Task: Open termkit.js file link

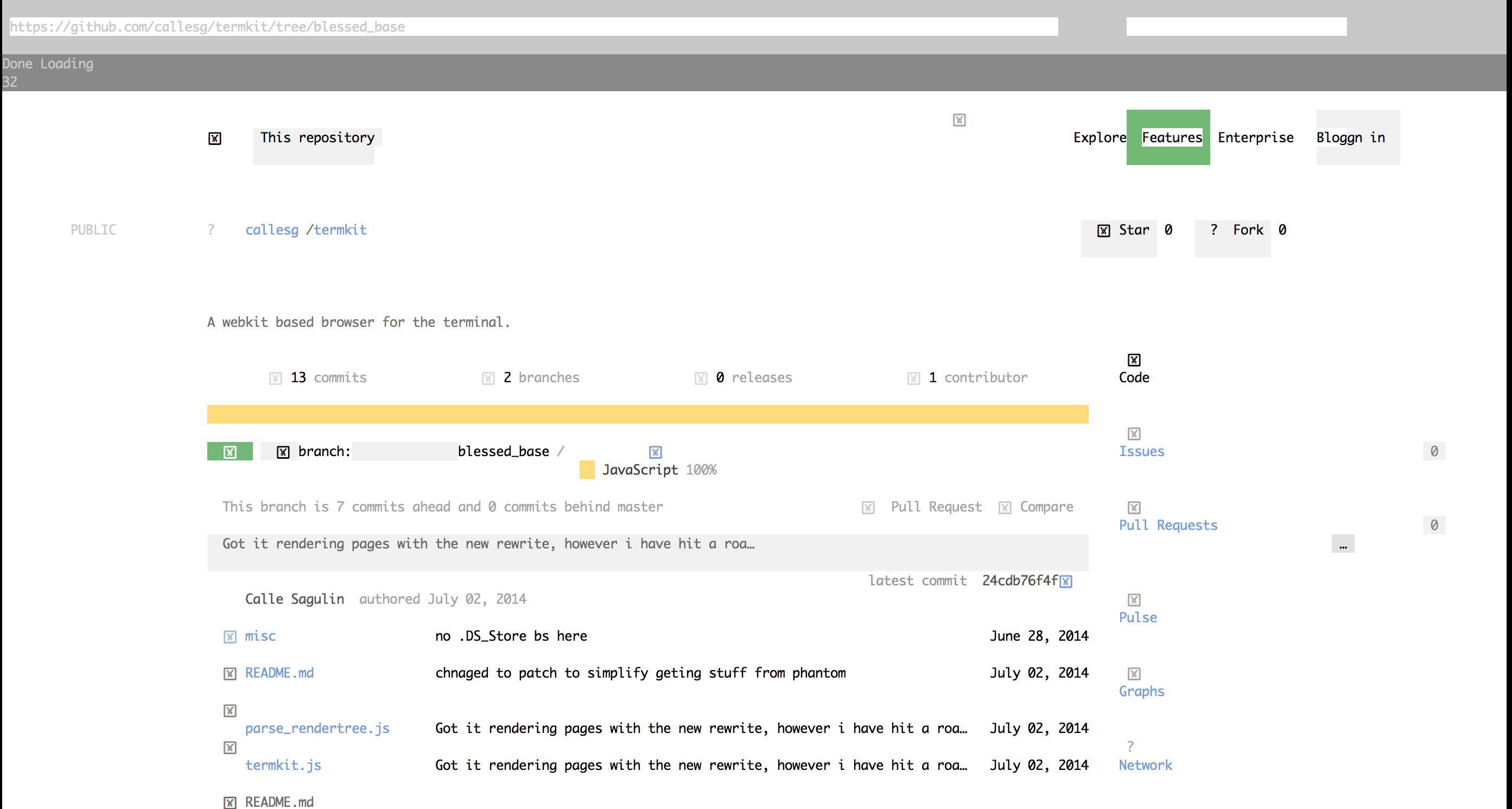Action: tap(283, 765)
